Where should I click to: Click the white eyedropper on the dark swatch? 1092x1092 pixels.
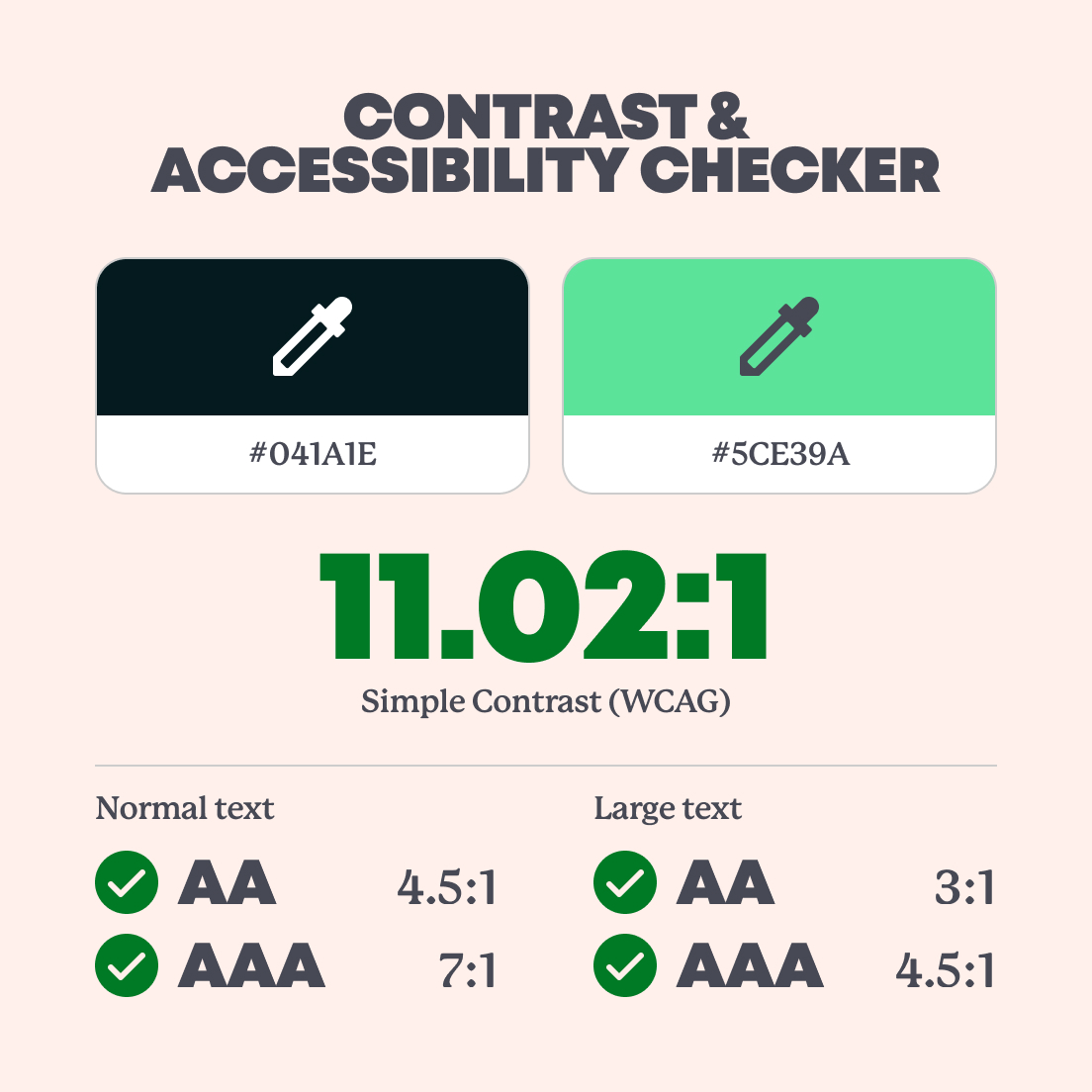pos(312,336)
